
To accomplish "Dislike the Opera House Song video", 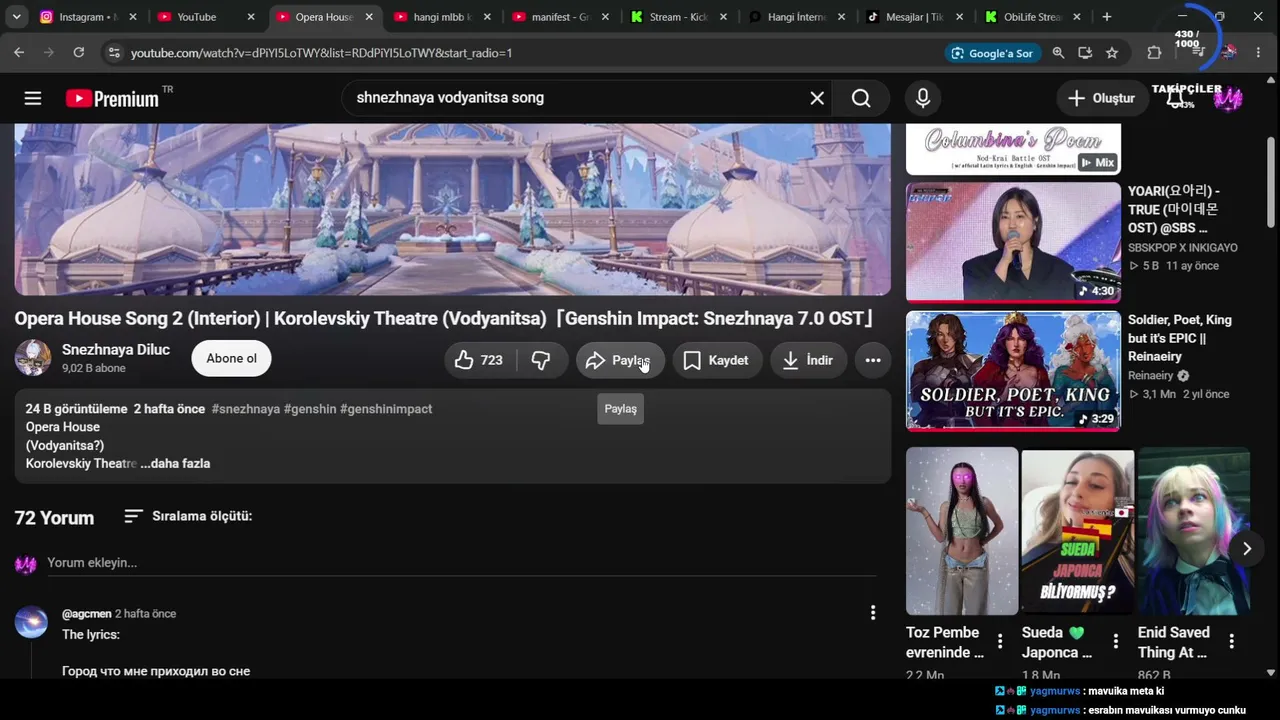I will coord(541,360).
